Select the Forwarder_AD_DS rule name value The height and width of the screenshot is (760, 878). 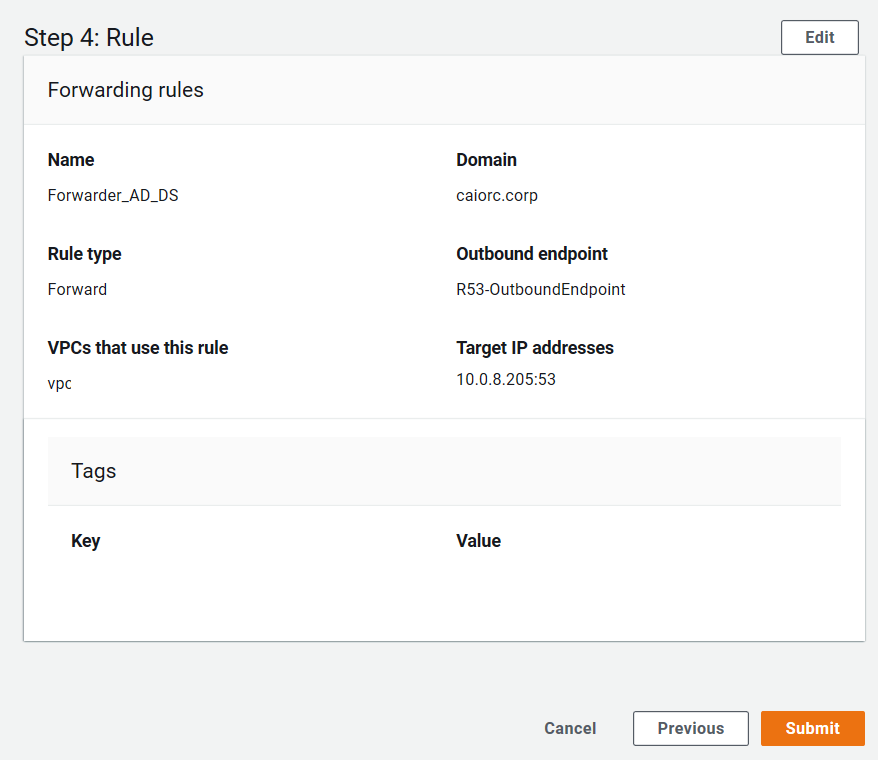113,196
